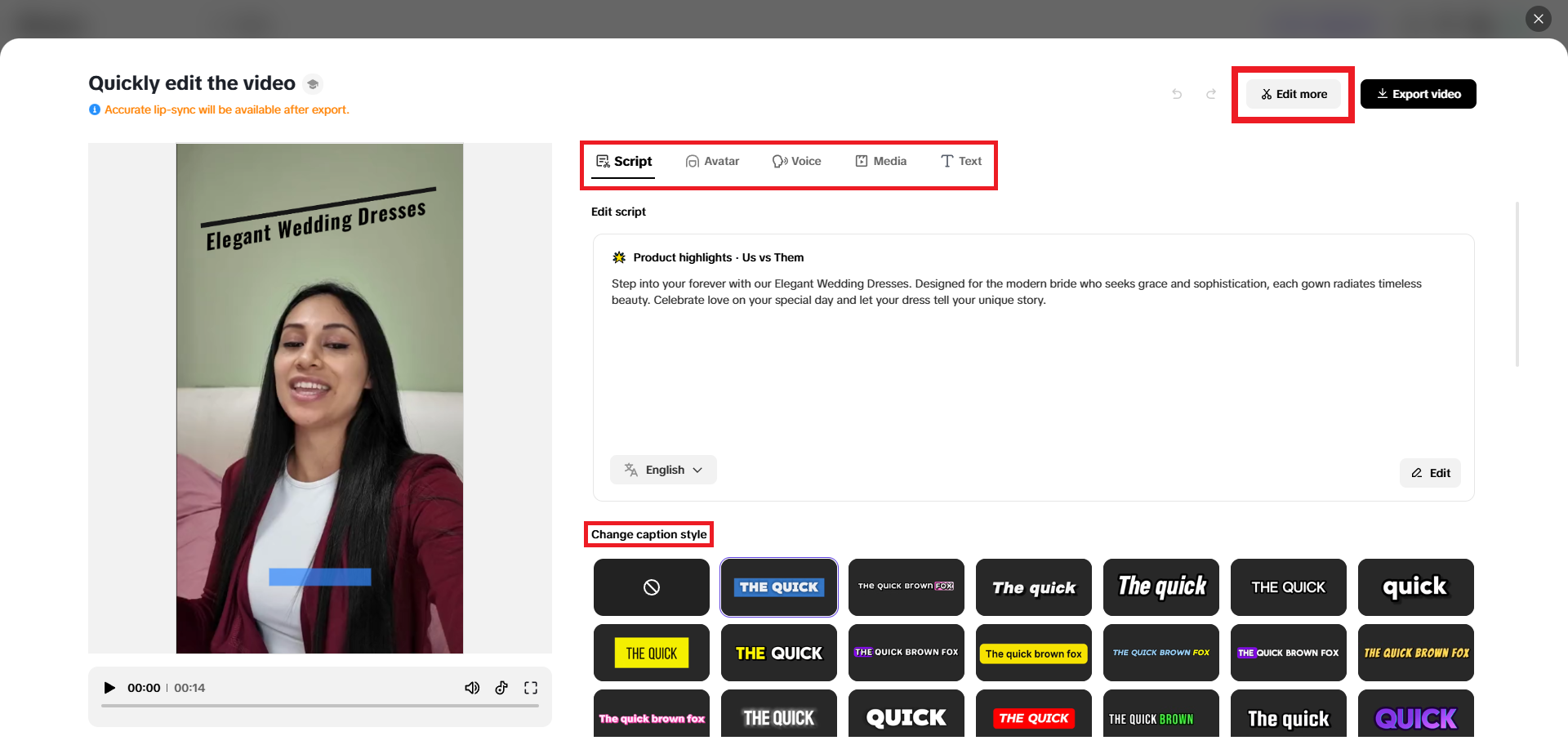Choose the condensed italic 'The quick' caption style

(x=1161, y=587)
